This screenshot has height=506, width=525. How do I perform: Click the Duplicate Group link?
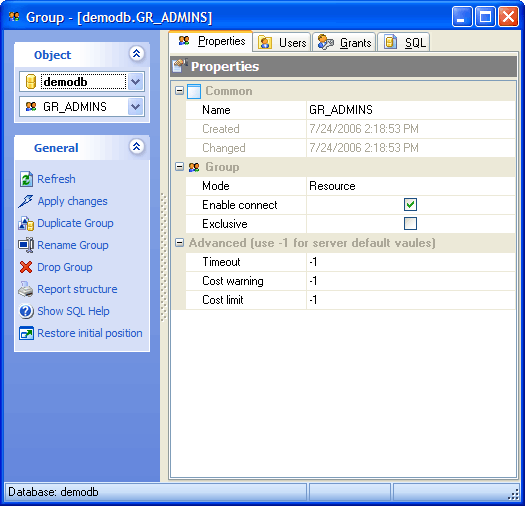[75, 223]
